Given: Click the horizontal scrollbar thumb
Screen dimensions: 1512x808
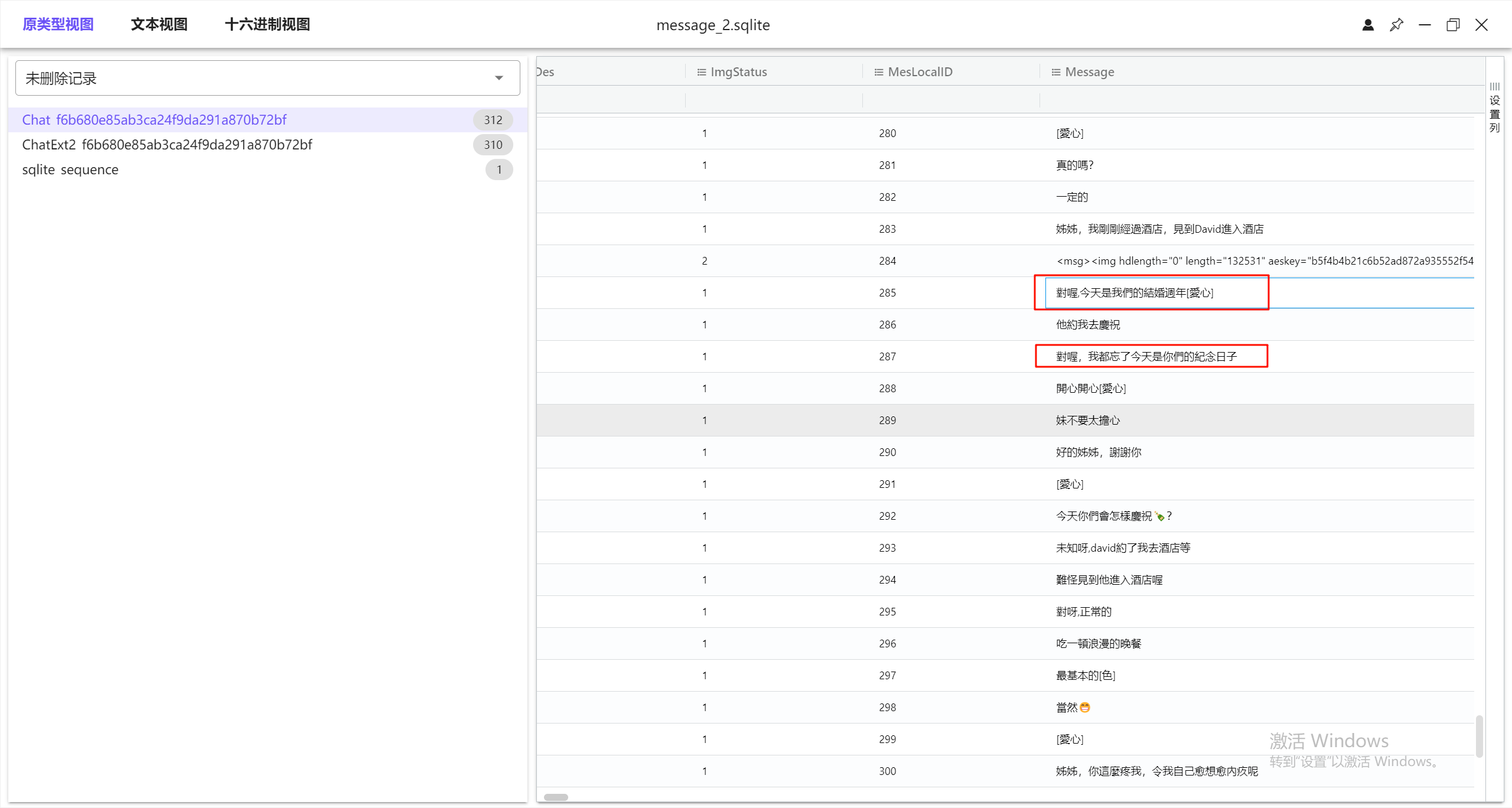Looking at the screenshot, I should [556, 797].
